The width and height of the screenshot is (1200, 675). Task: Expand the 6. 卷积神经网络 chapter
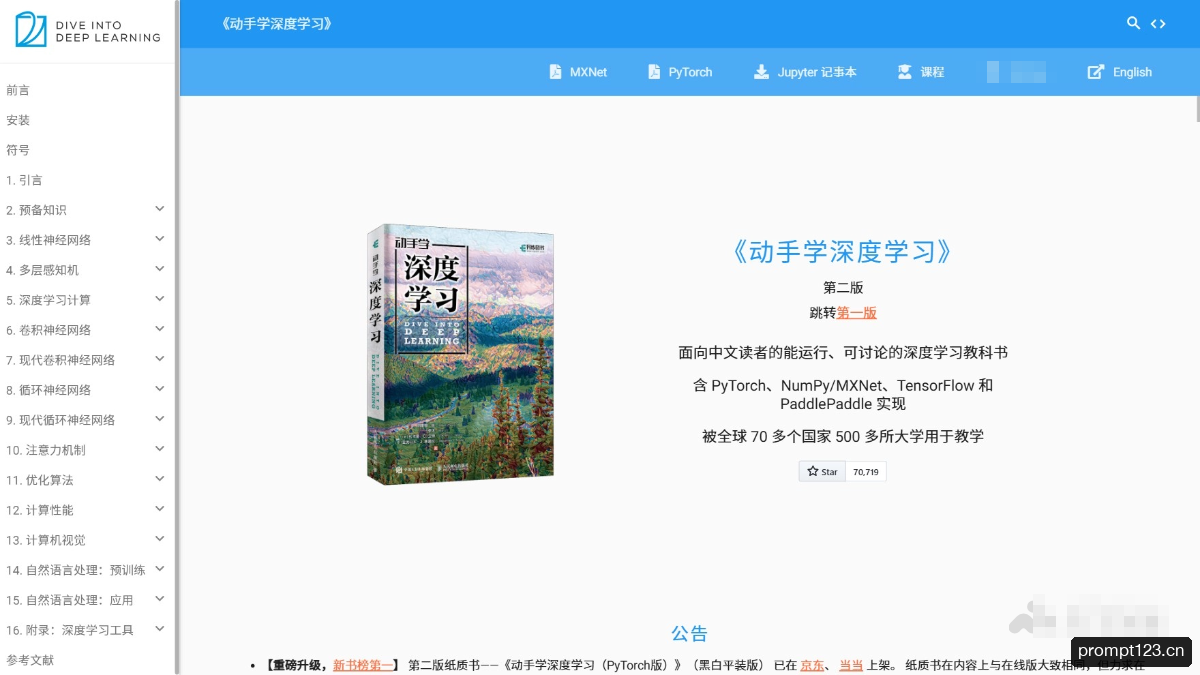(160, 329)
